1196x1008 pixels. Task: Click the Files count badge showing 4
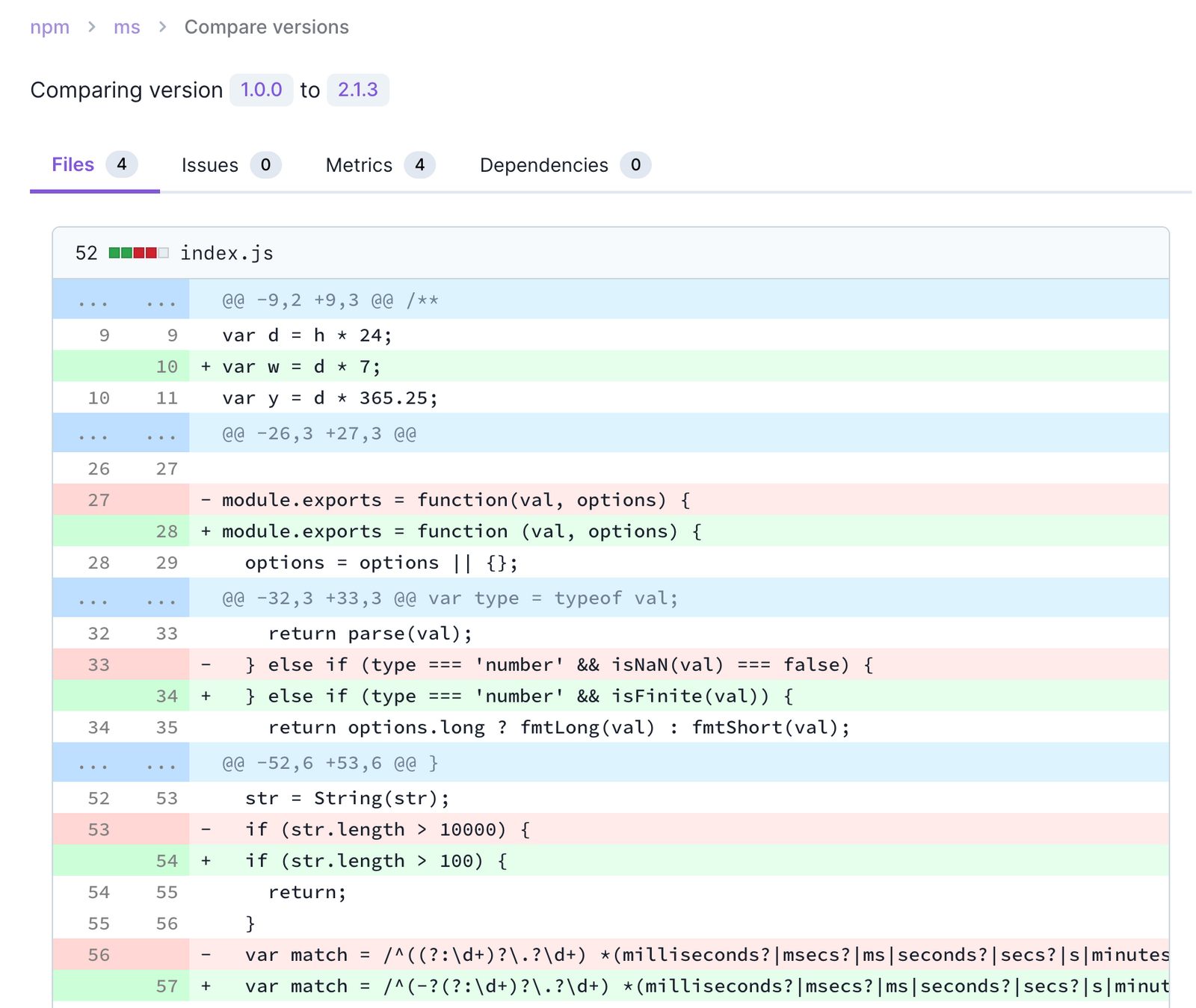tap(122, 164)
